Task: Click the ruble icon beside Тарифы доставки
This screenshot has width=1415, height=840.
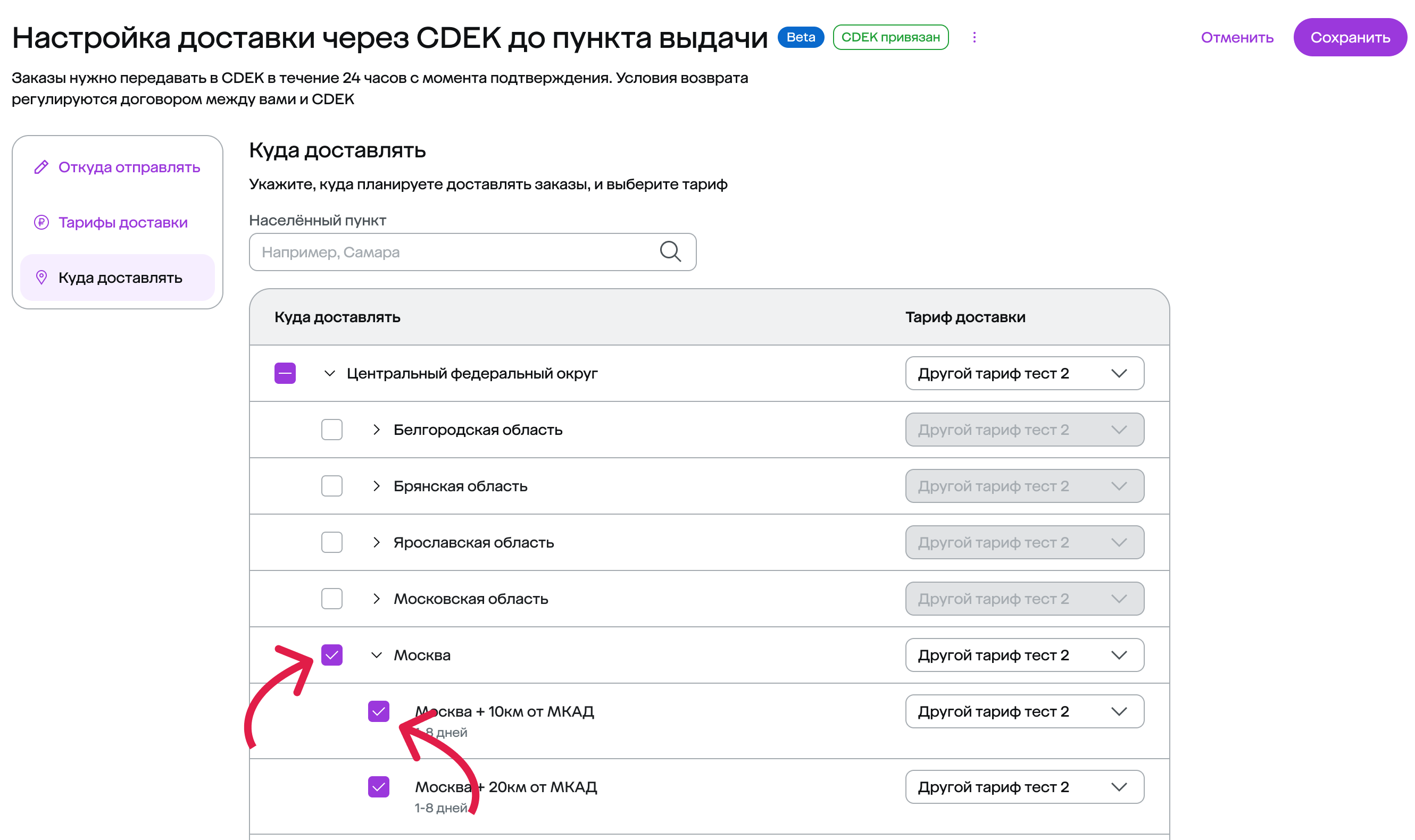Action: click(41, 222)
